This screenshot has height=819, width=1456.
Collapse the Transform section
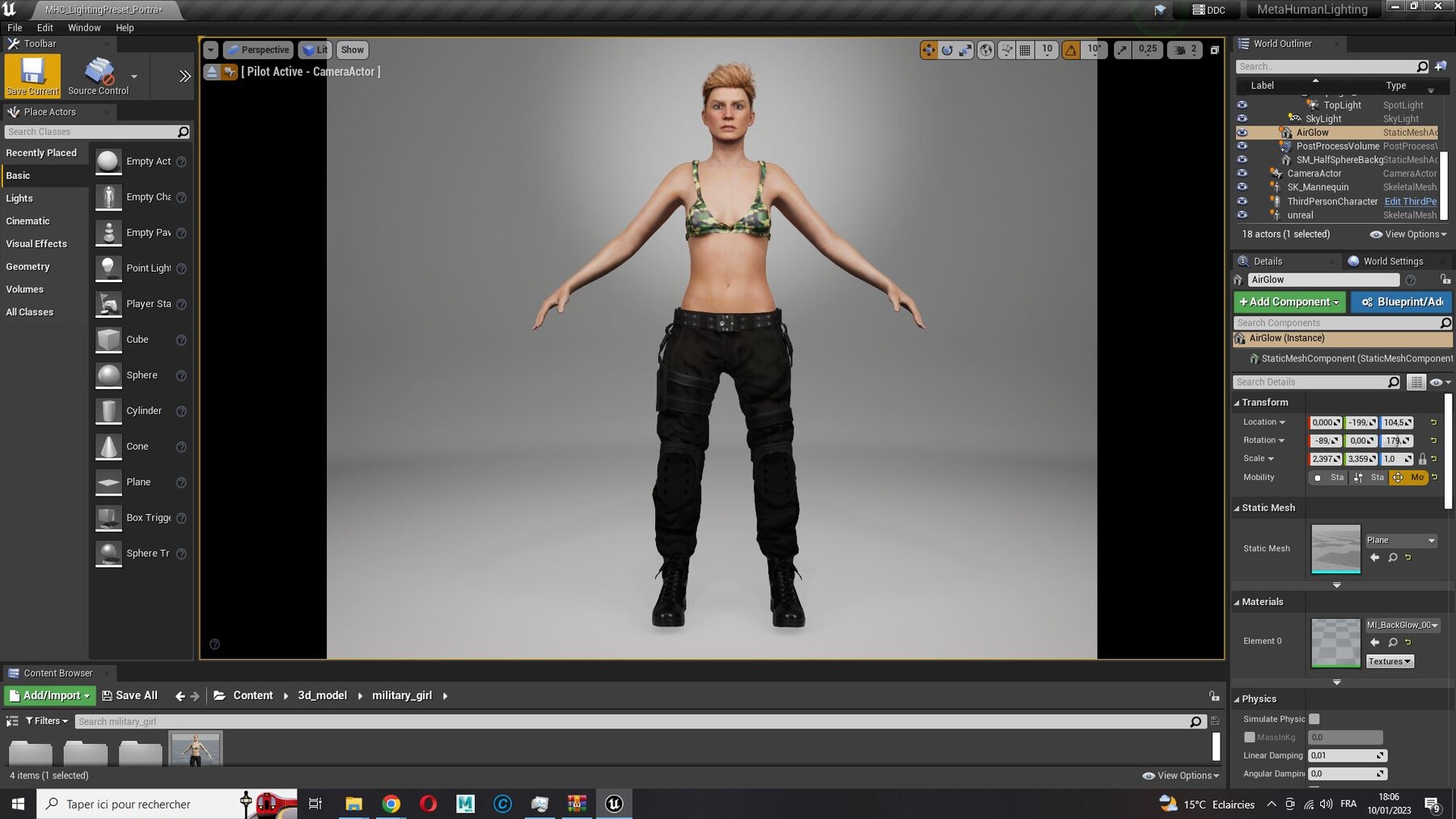click(x=1237, y=403)
